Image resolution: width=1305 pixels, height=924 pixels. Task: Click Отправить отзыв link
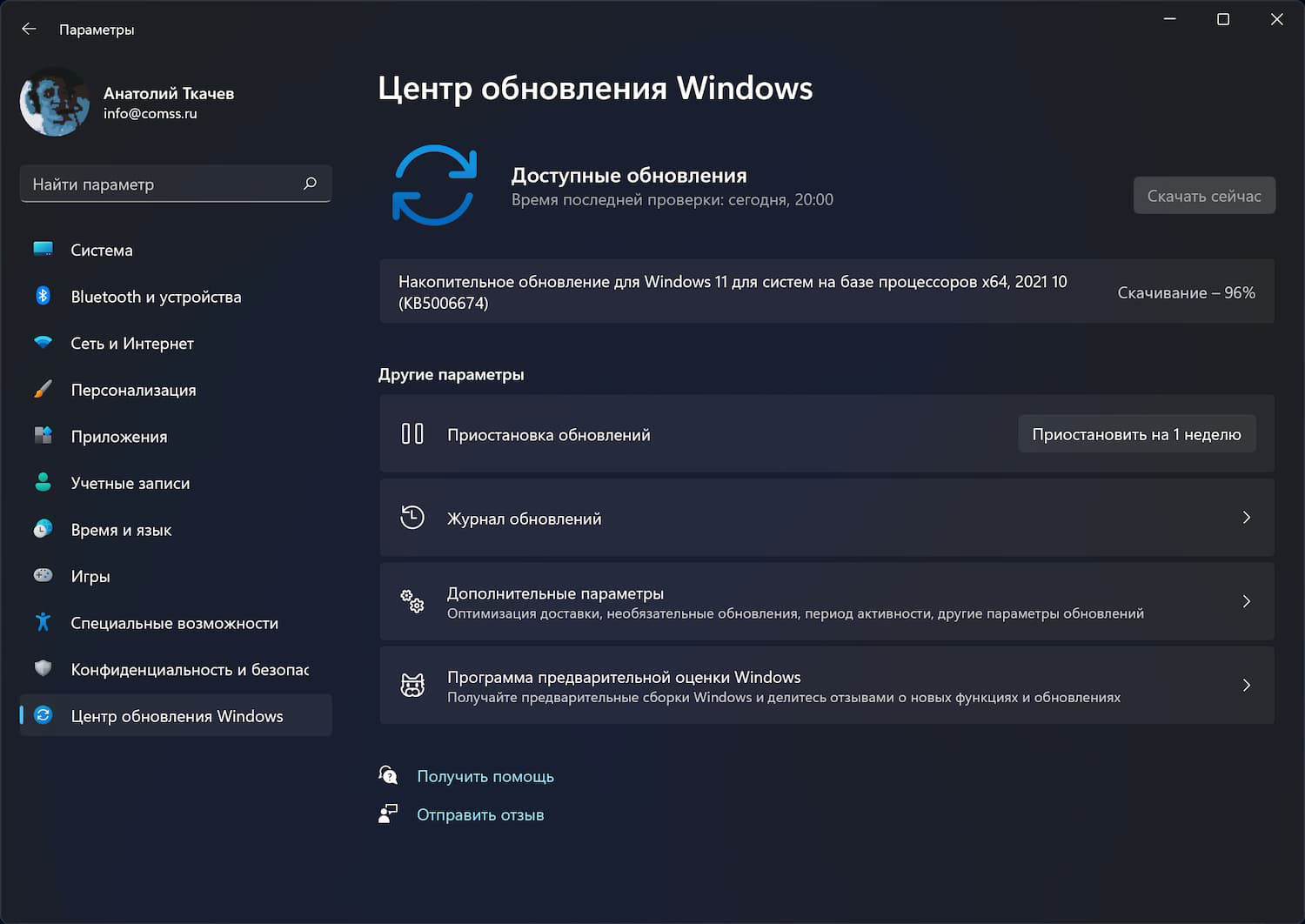[480, 814]
